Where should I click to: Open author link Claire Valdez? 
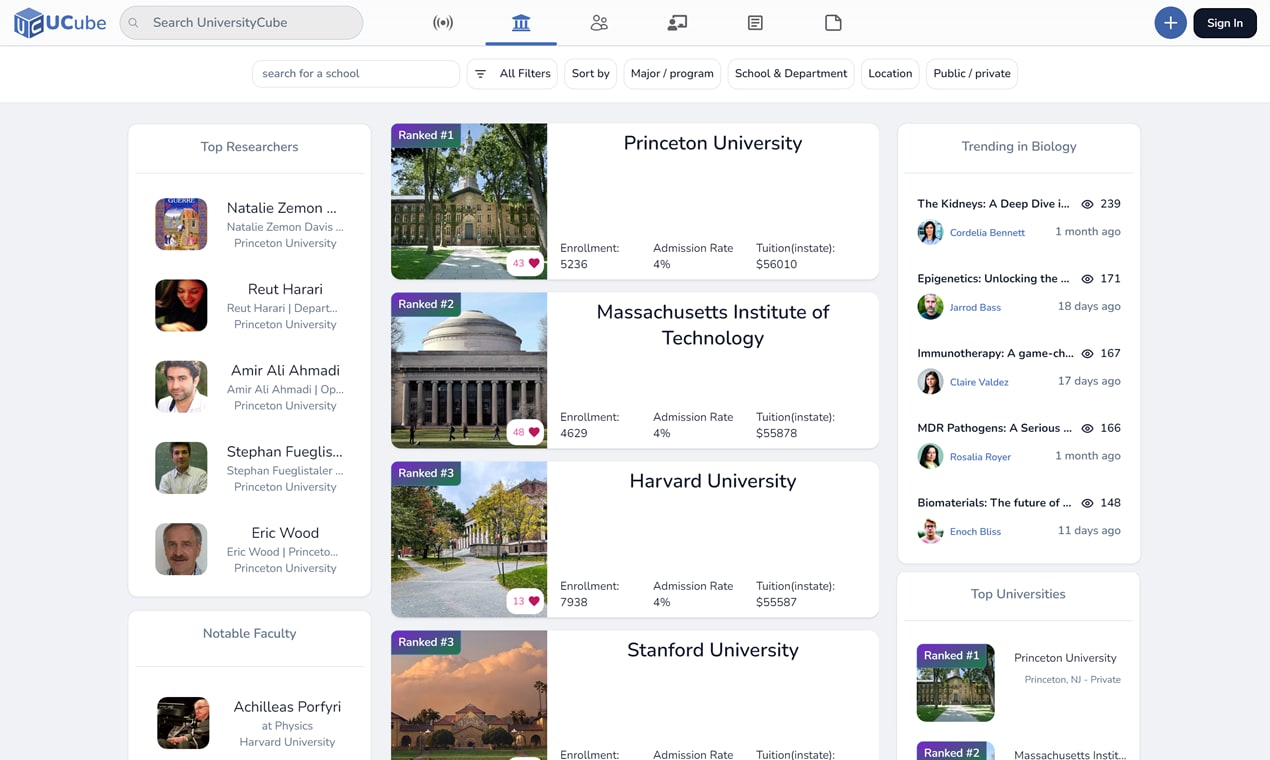[x=979, y=382]
